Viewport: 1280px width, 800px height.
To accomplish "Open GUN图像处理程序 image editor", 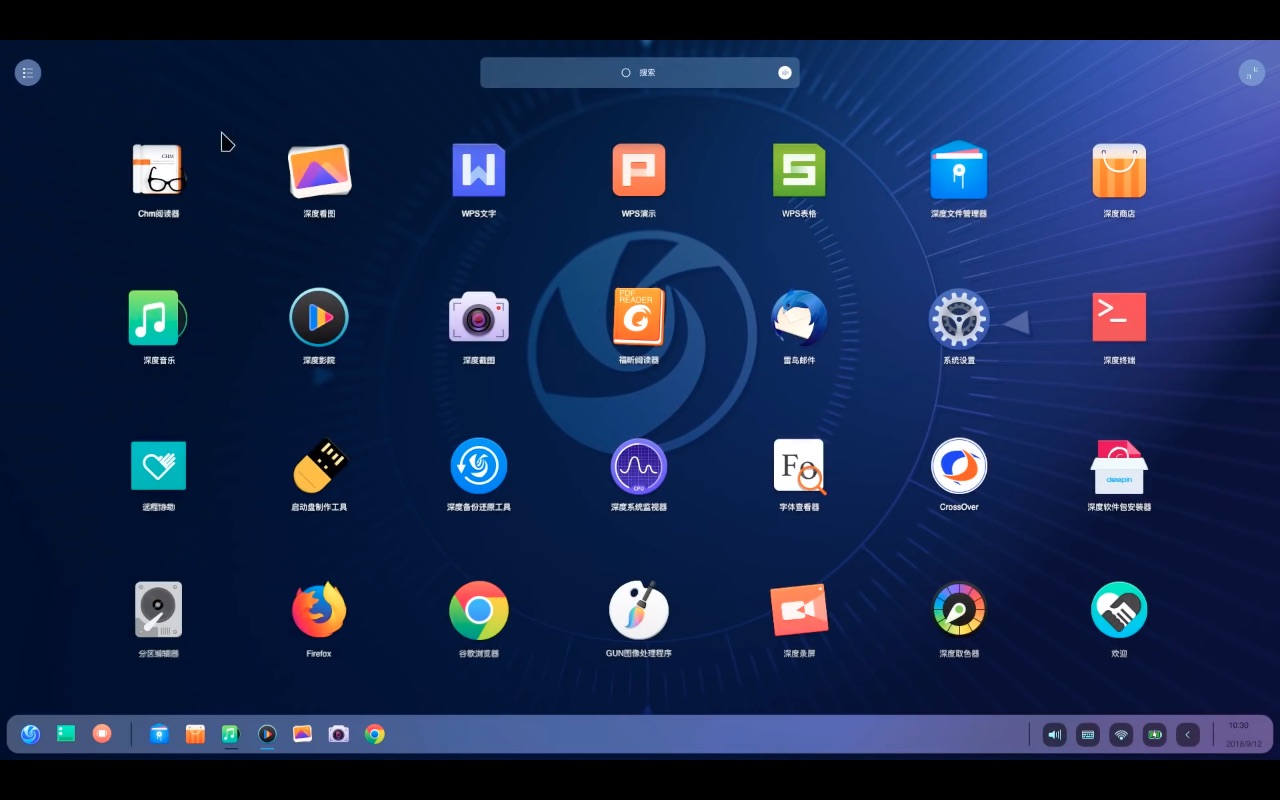I will 639,610.
